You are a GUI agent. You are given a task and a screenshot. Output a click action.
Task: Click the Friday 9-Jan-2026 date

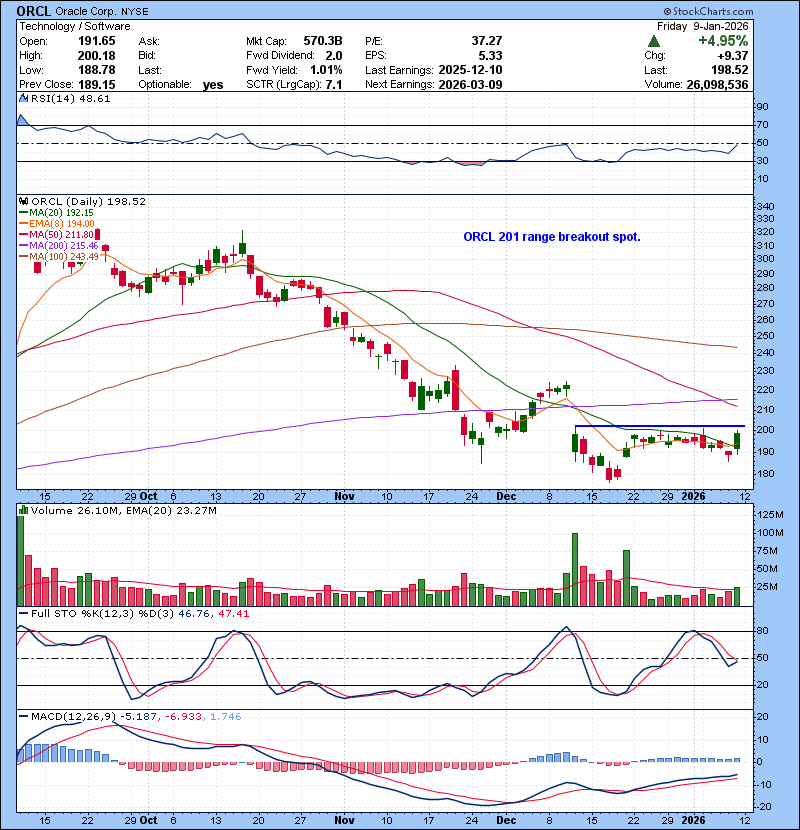coord(703,26)
